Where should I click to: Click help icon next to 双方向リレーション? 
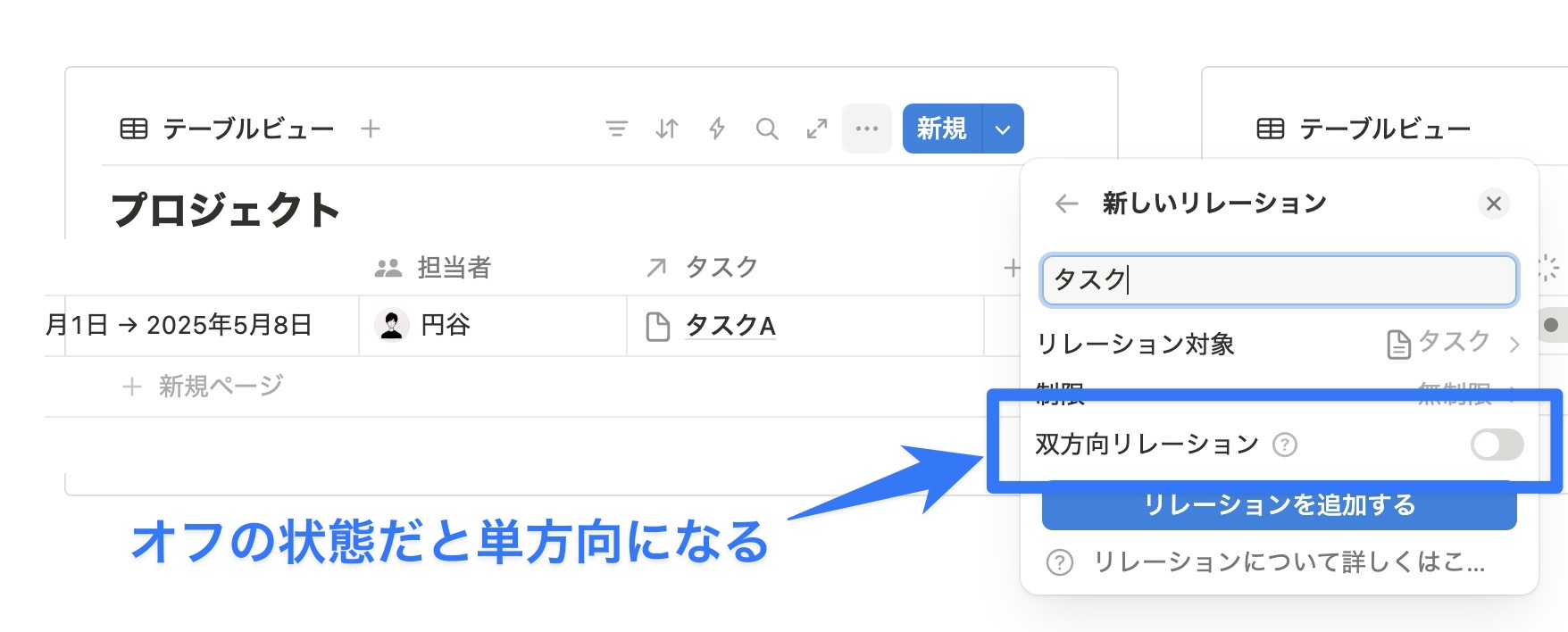[x=1284, y=445]
